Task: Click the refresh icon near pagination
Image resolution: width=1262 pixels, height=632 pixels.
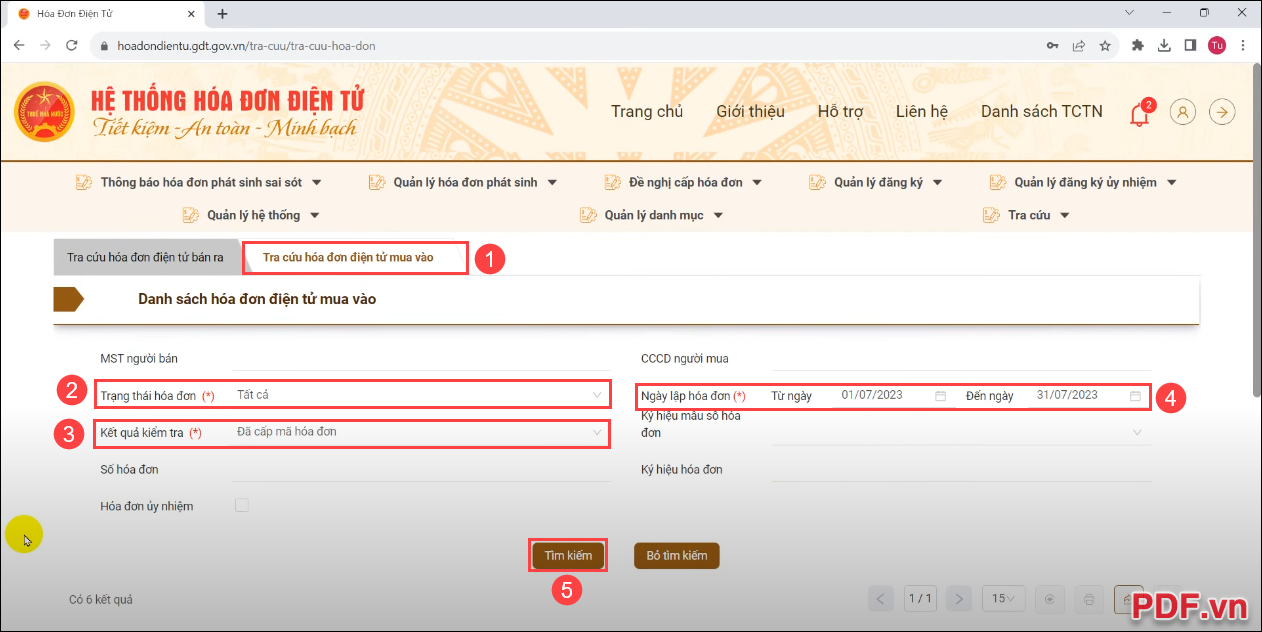Action: pos(1049,598)
